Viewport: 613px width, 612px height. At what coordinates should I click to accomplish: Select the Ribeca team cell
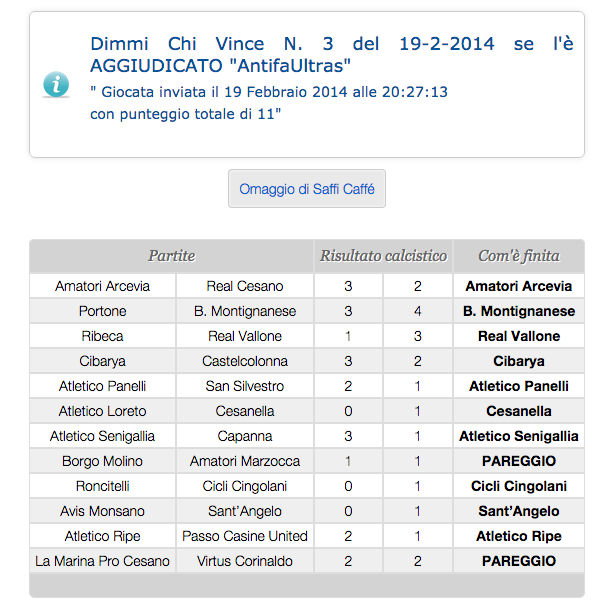point(102,336)
